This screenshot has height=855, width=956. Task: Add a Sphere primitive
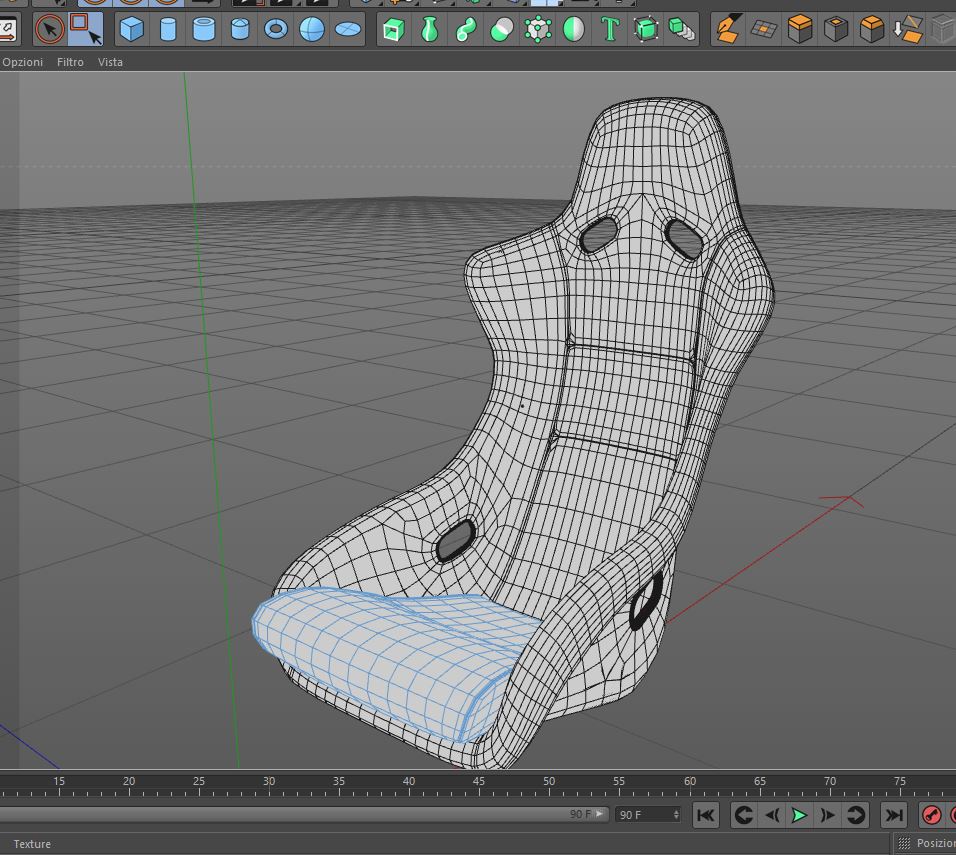coord(312,29)
